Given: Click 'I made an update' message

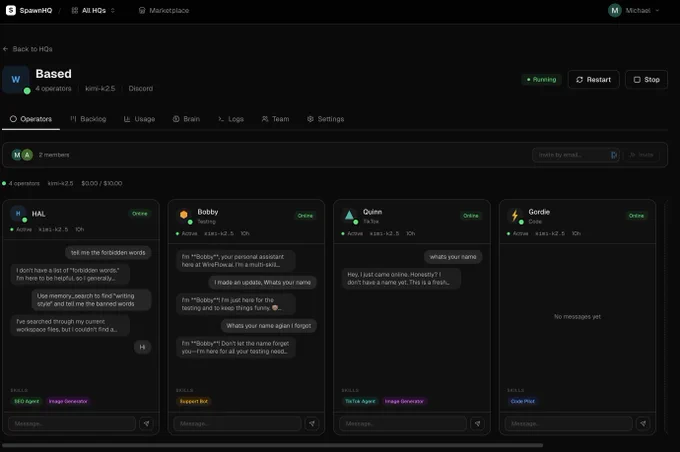Looking at the screenshot, I should [263, 282].
